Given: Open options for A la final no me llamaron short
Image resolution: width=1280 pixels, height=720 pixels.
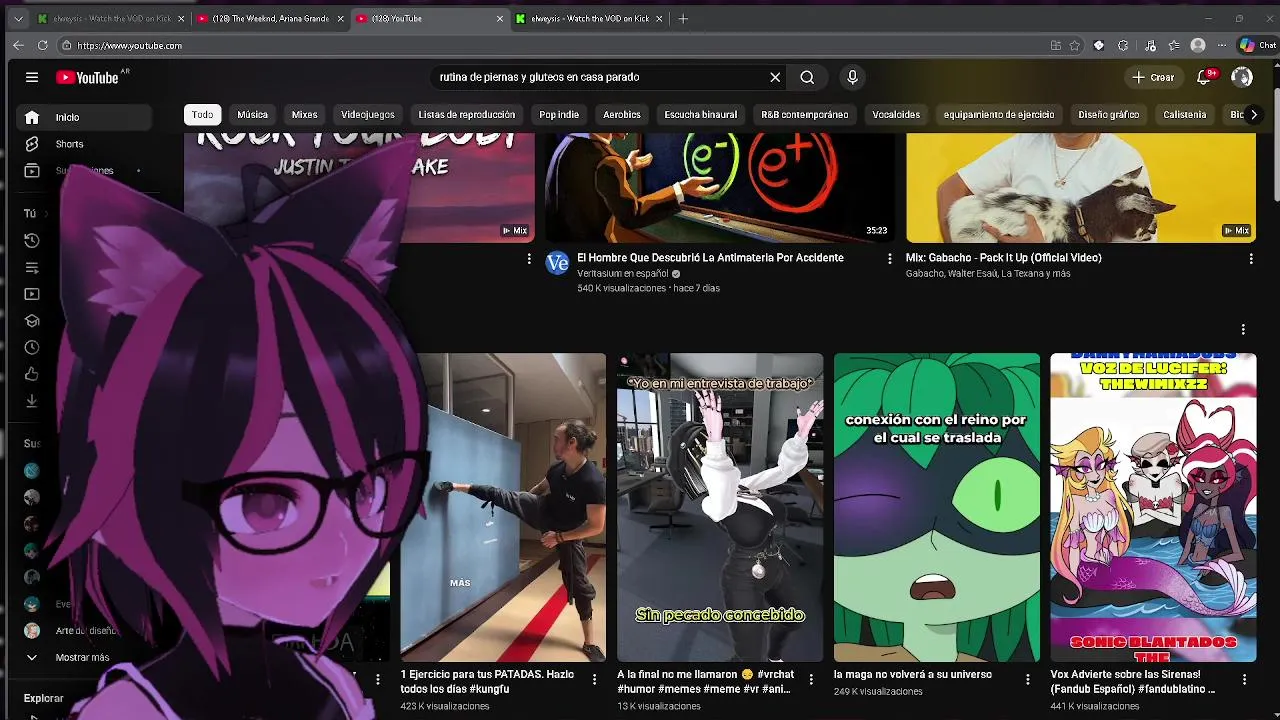Looking at the screenshot, I should (x=811, y=679).
